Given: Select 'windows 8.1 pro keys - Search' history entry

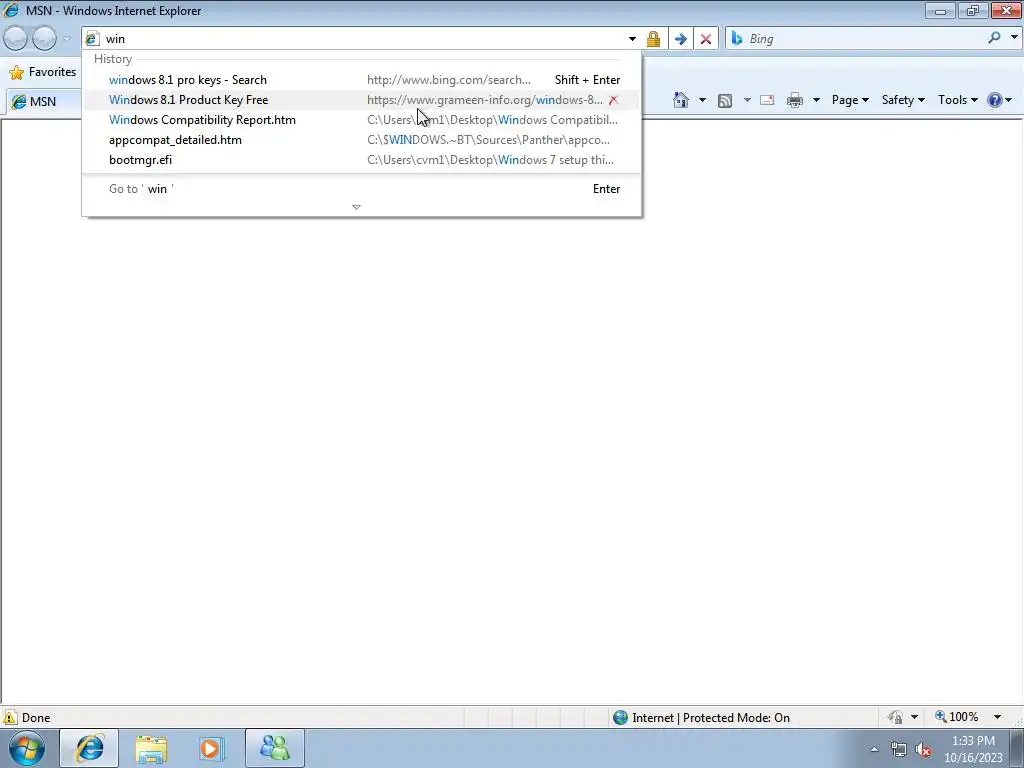Looking at the screenshot, I should [361, 80].
